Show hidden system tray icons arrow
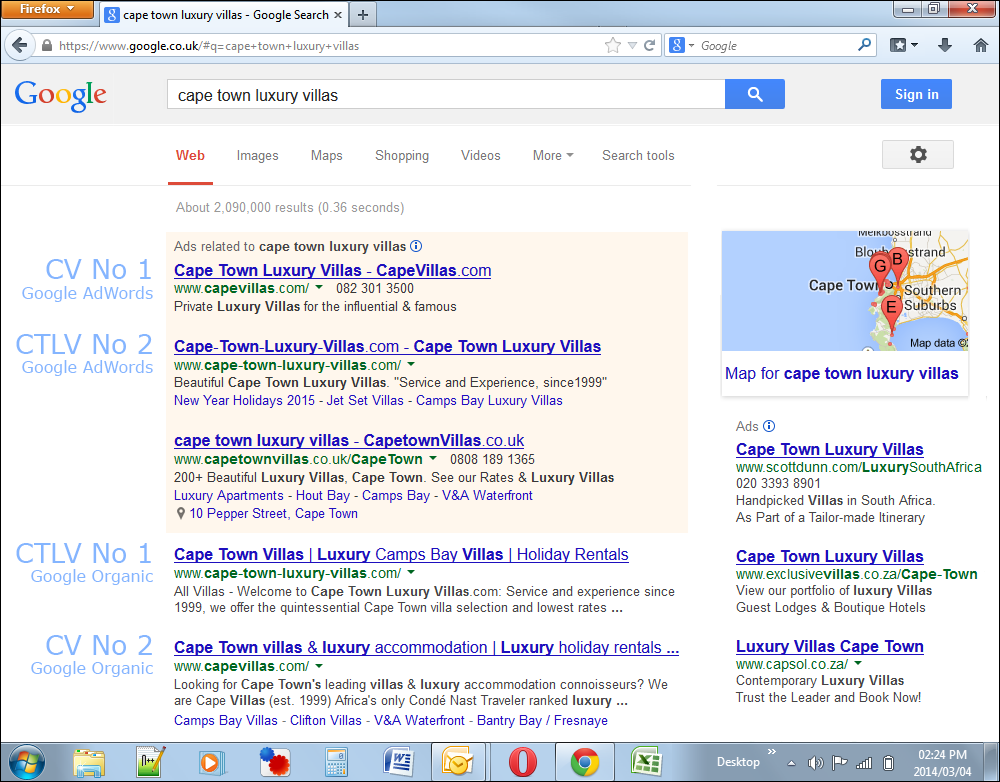 pyautogui.click(x=791, y=763)
